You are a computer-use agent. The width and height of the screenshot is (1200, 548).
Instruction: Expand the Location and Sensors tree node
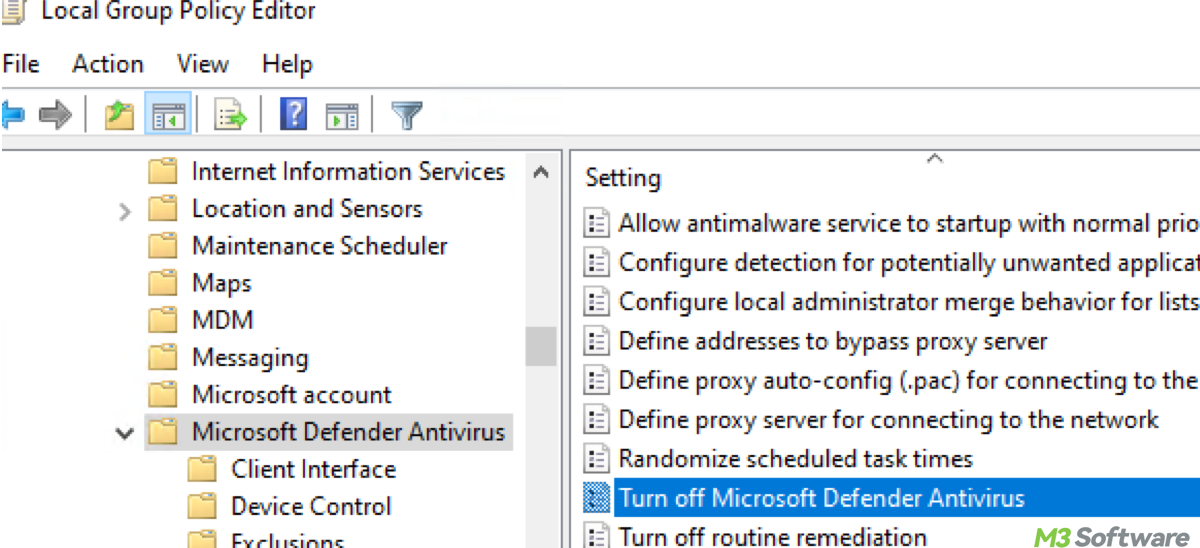[125, 211]
